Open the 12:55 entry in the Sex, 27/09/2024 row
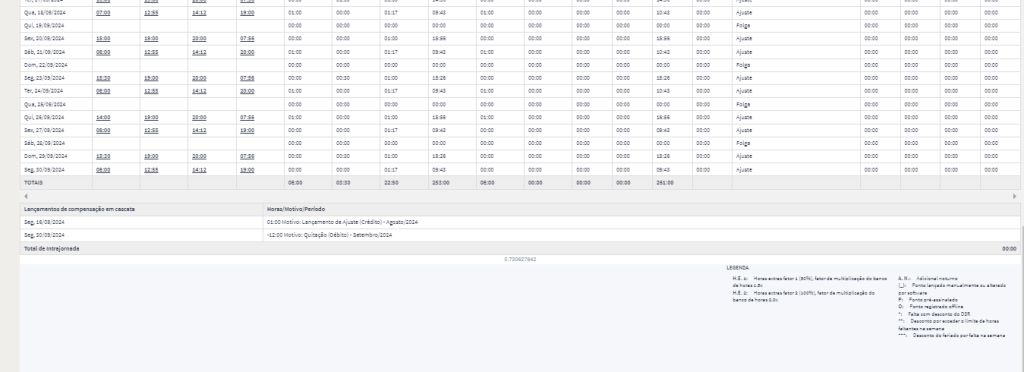 (x=151, y=131)
